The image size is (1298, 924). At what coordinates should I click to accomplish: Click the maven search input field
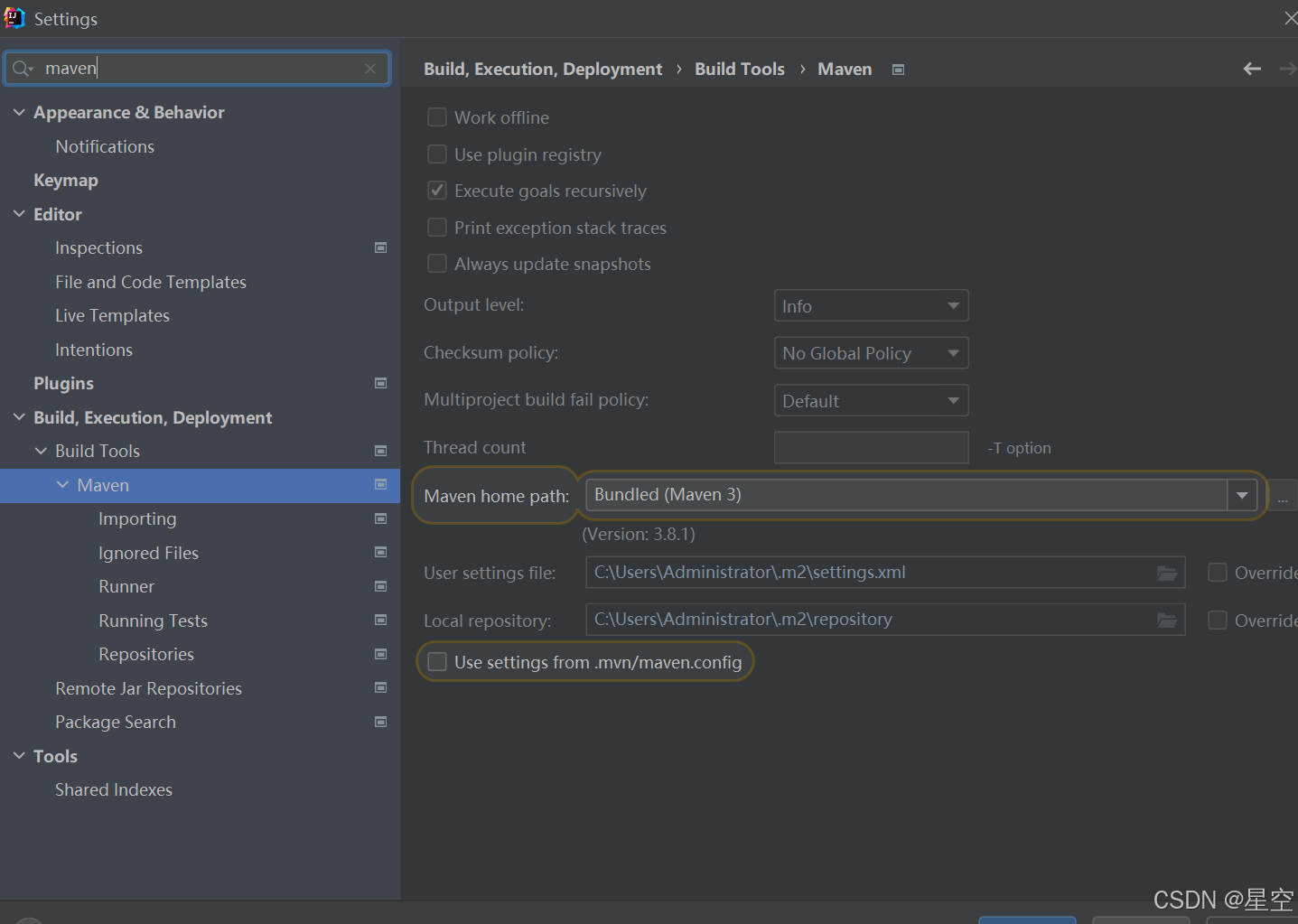coord(197,69)
